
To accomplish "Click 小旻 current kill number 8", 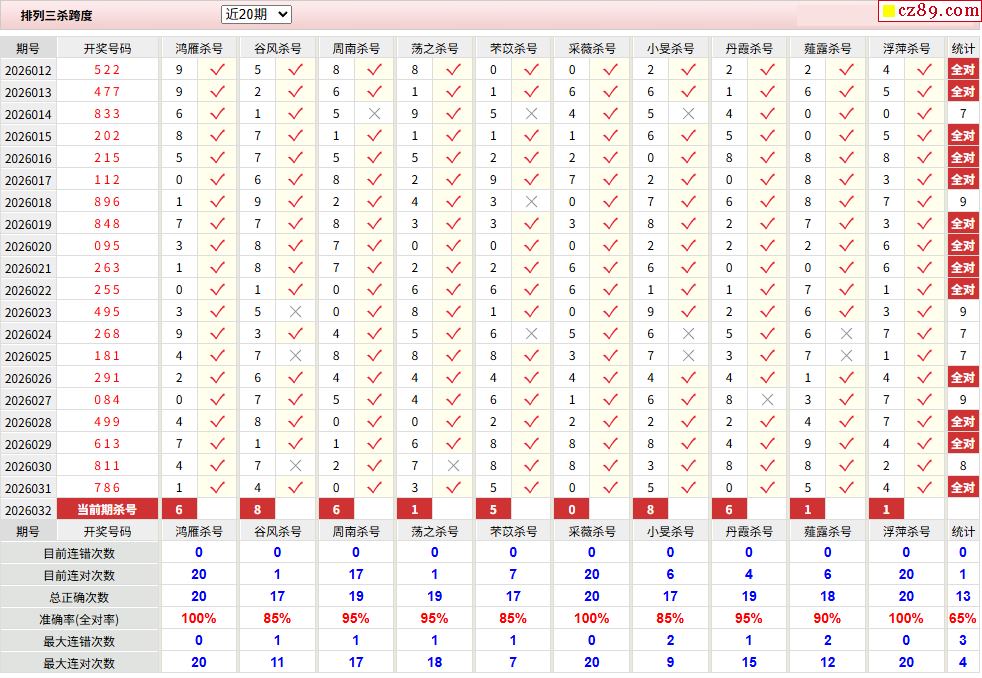I will click(651, 510).
